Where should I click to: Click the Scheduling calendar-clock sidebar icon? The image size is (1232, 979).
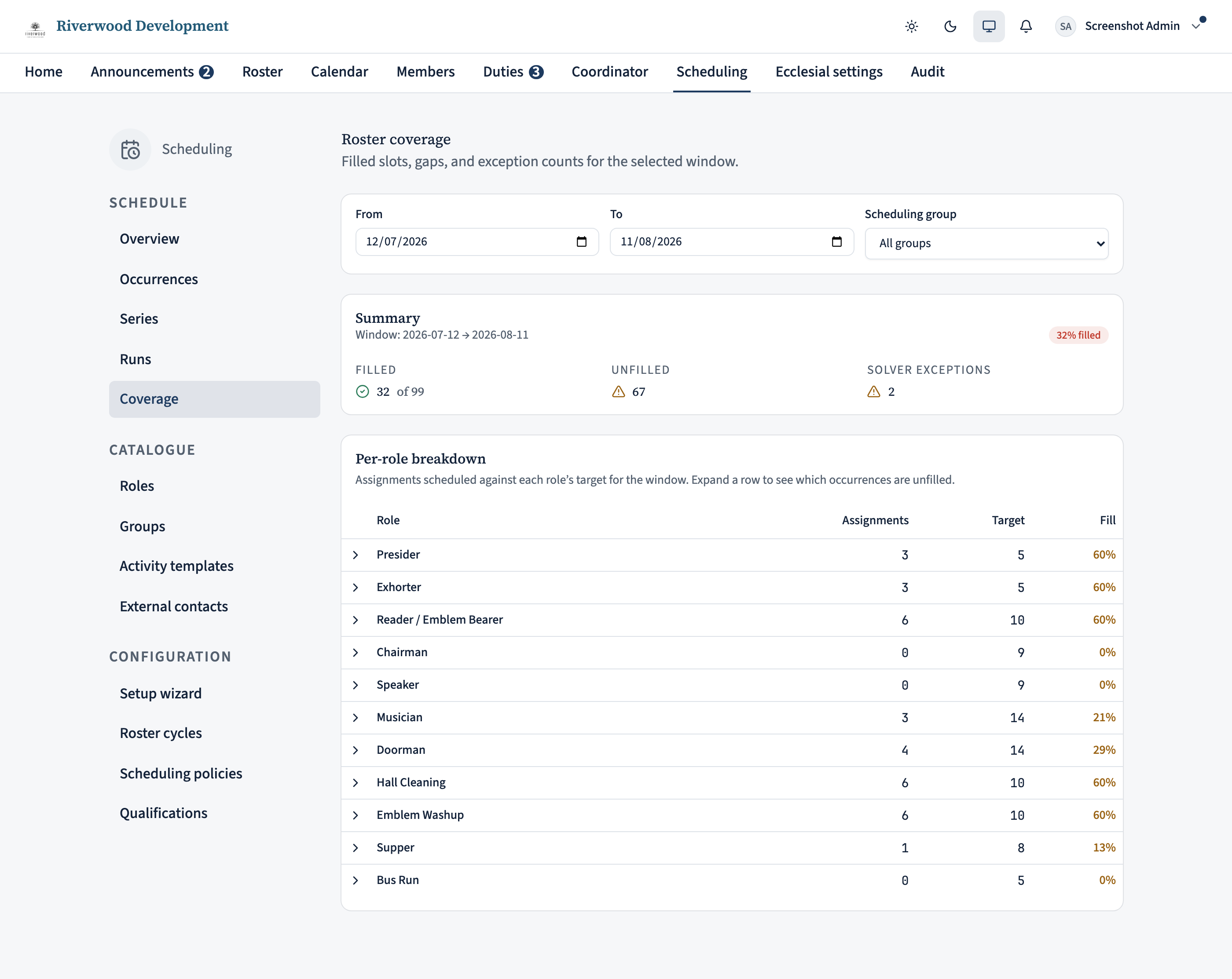[x=130, y=150]
